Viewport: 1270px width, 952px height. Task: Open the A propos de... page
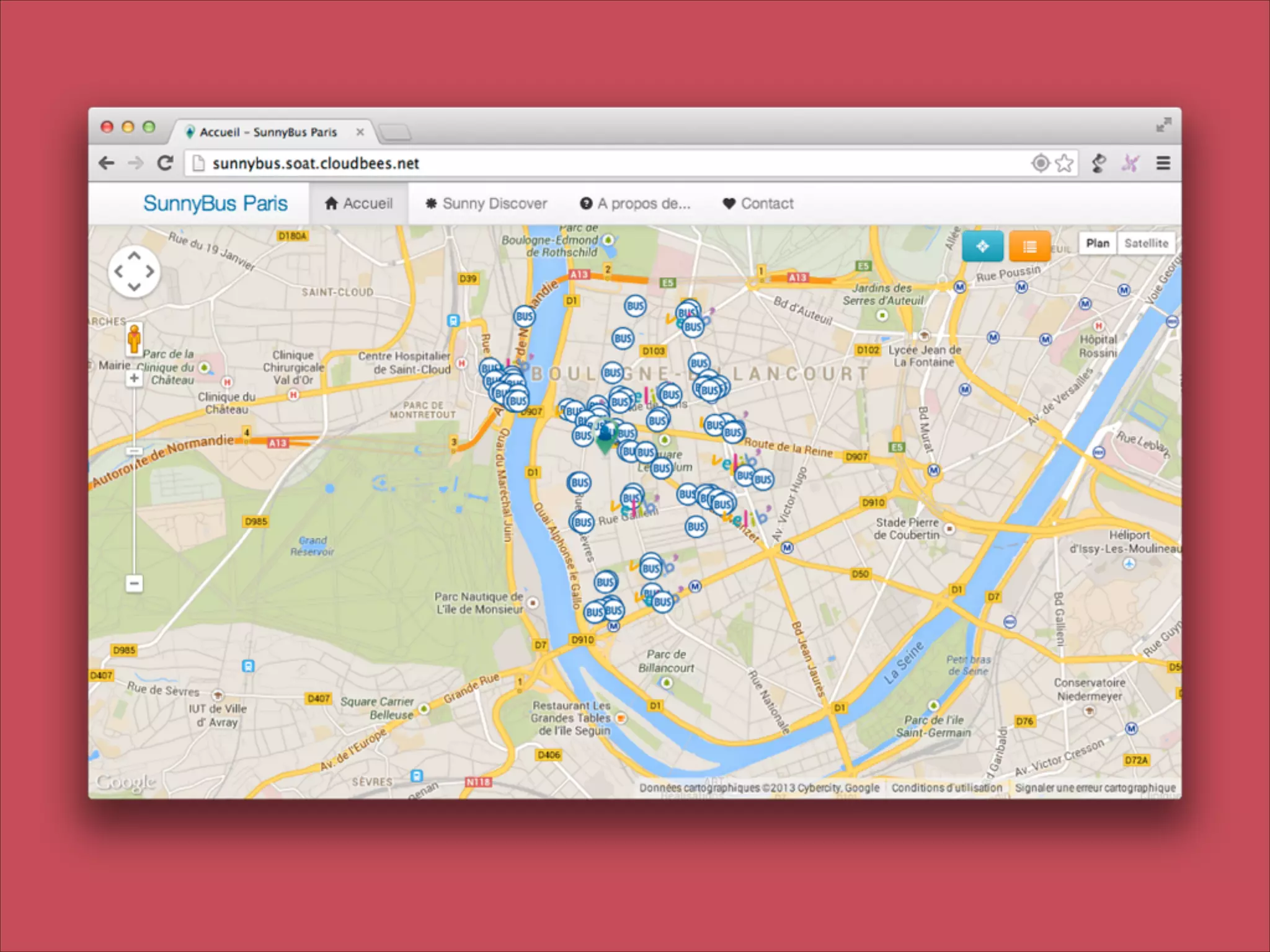pyautogui.click(x=635, y=203)
